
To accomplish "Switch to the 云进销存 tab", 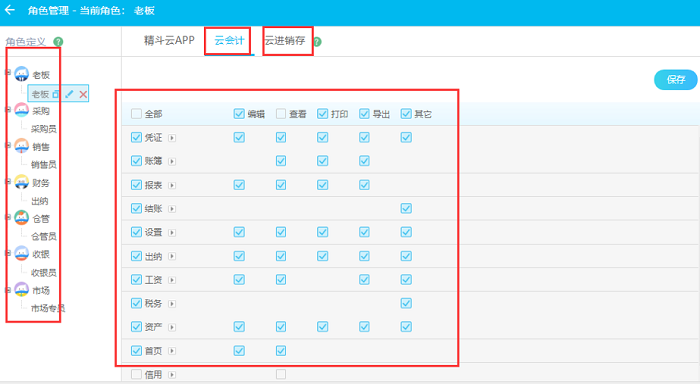I will 285,41.
